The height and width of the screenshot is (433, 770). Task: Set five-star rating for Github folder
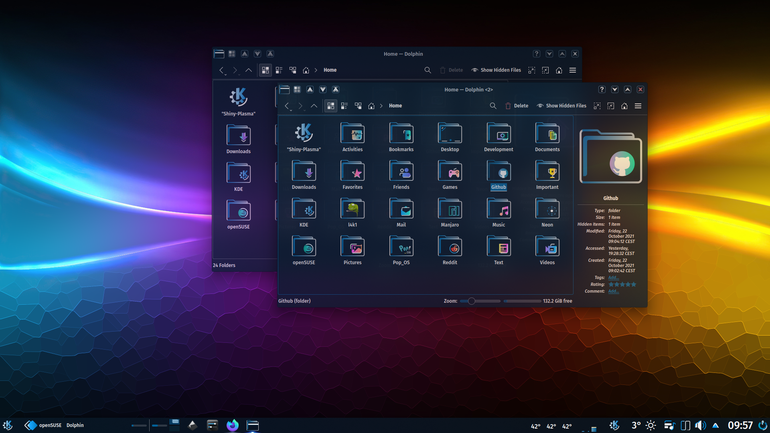(x=633, y=284)
